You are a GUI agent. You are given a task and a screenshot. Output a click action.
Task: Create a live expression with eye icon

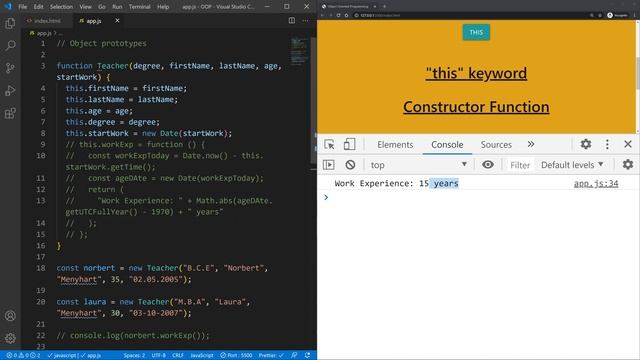[488, 164]
